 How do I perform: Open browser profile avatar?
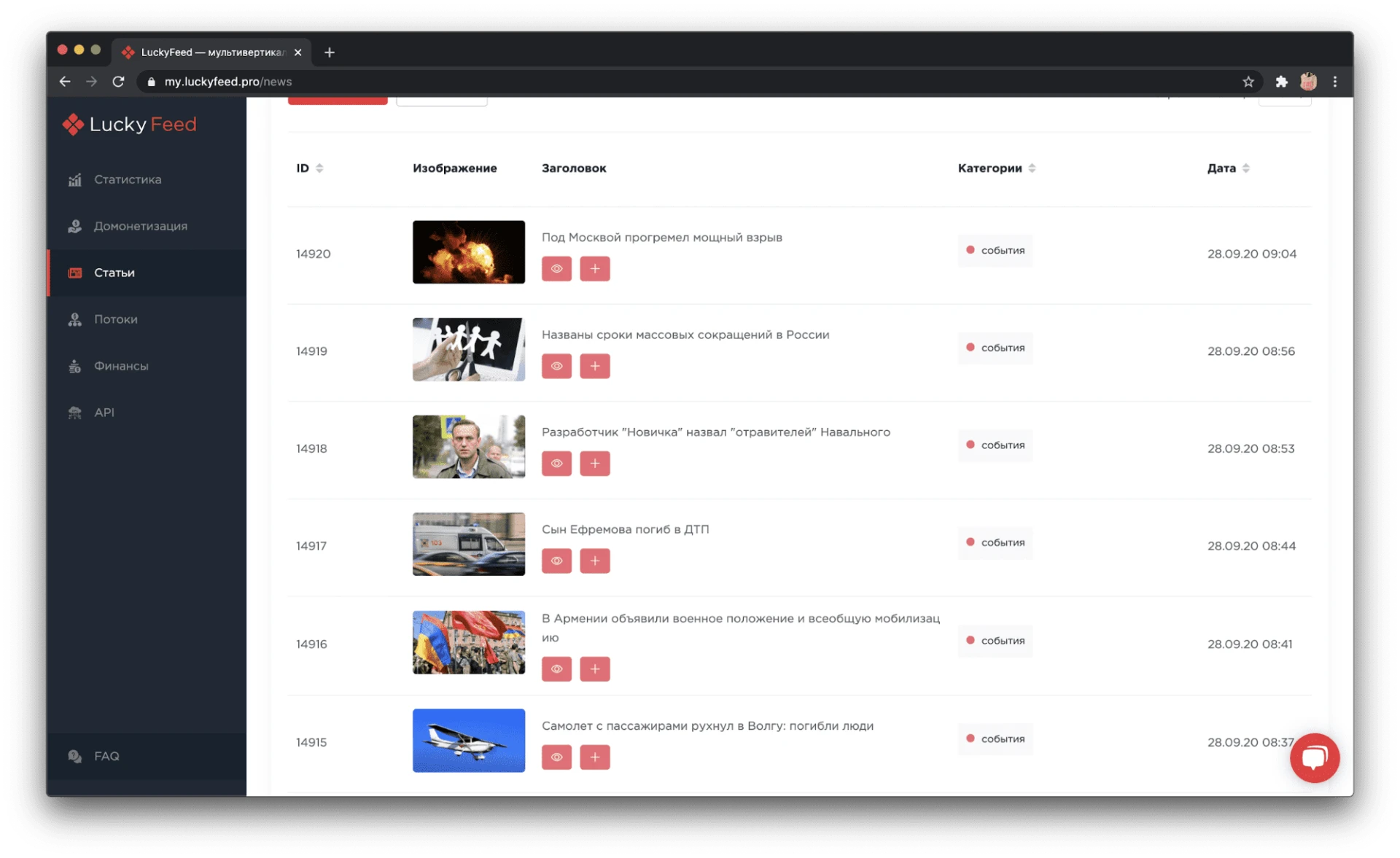click(1308, 82)
